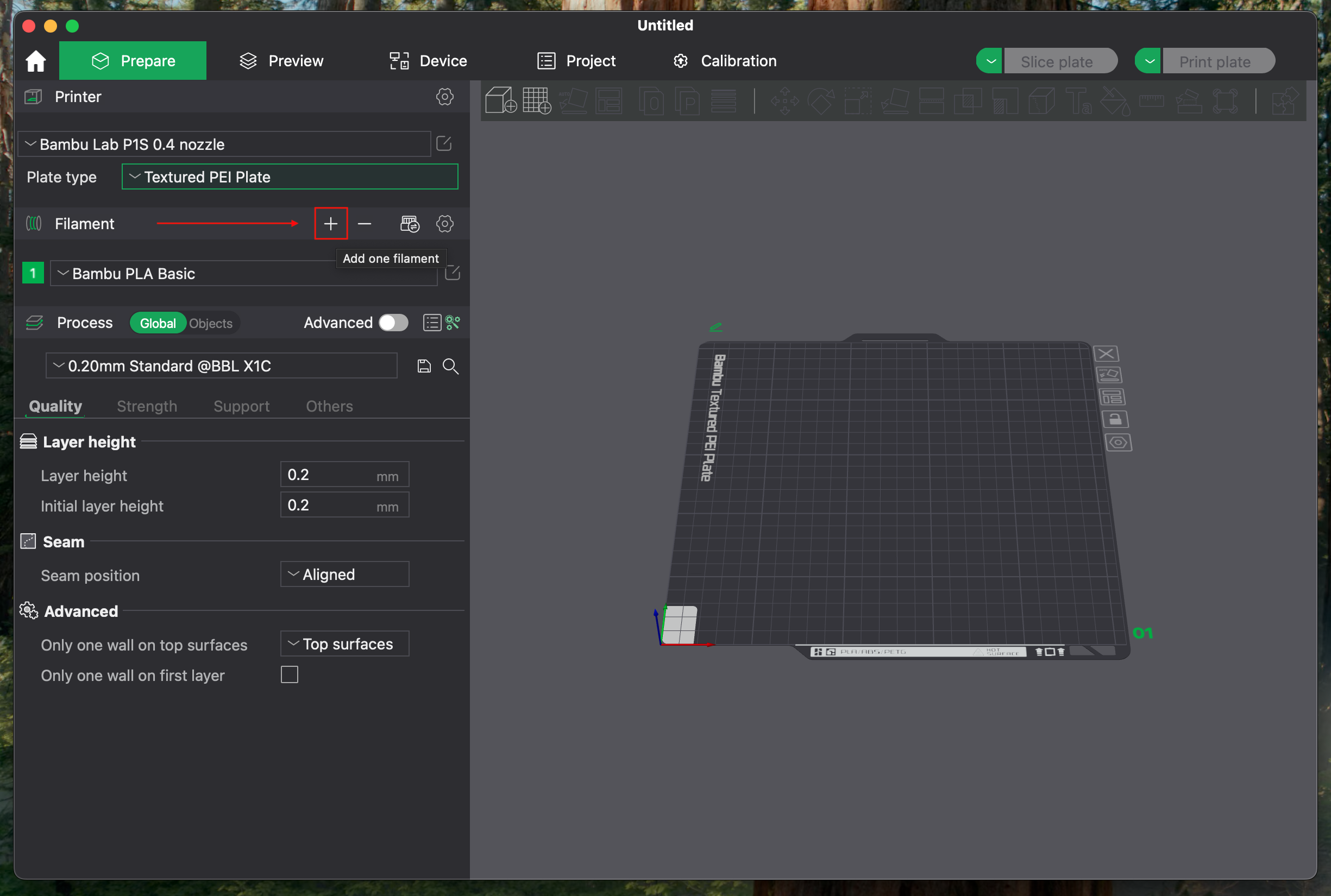Click the home icon
The height and width of the screenshot is (896, 1331).
[x=35, y=61]
